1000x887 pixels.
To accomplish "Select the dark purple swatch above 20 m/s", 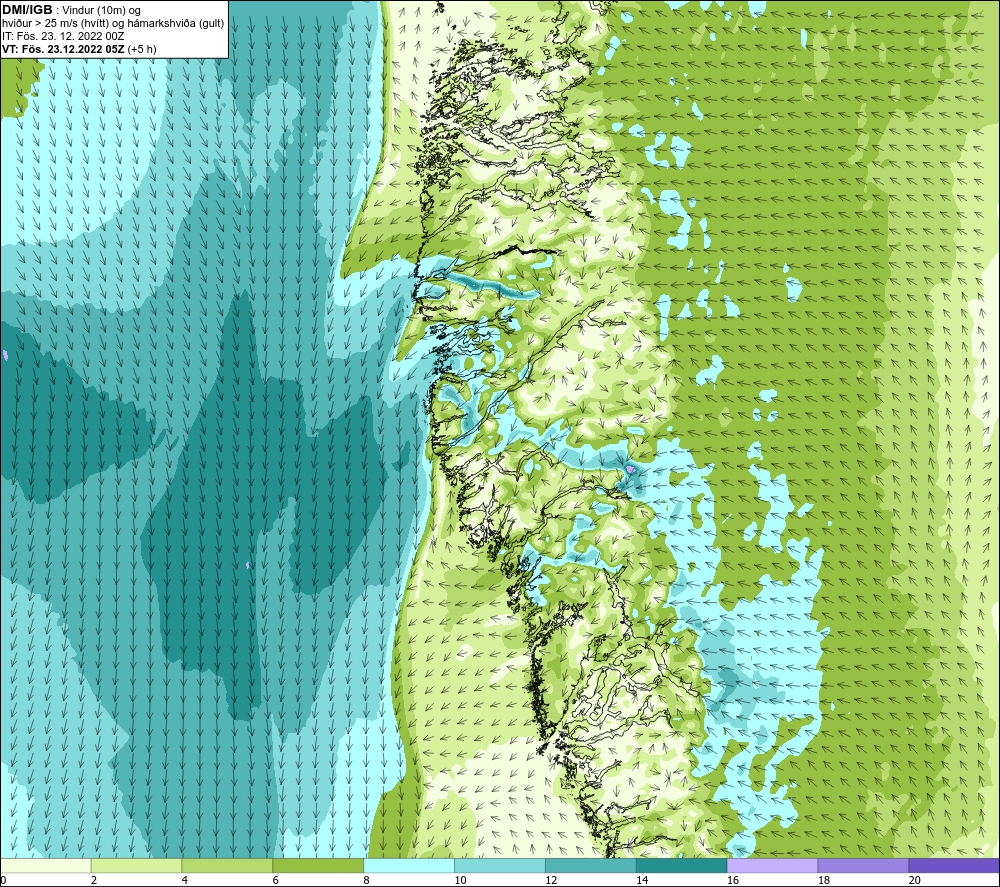I will (954, 866).
